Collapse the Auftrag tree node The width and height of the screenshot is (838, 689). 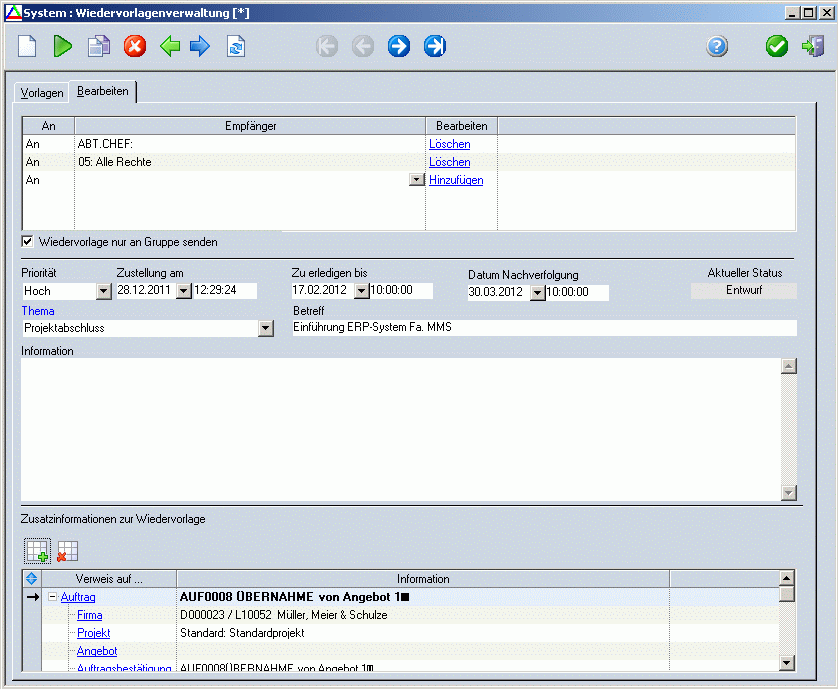pyautogui.click(x=52, y=597)
